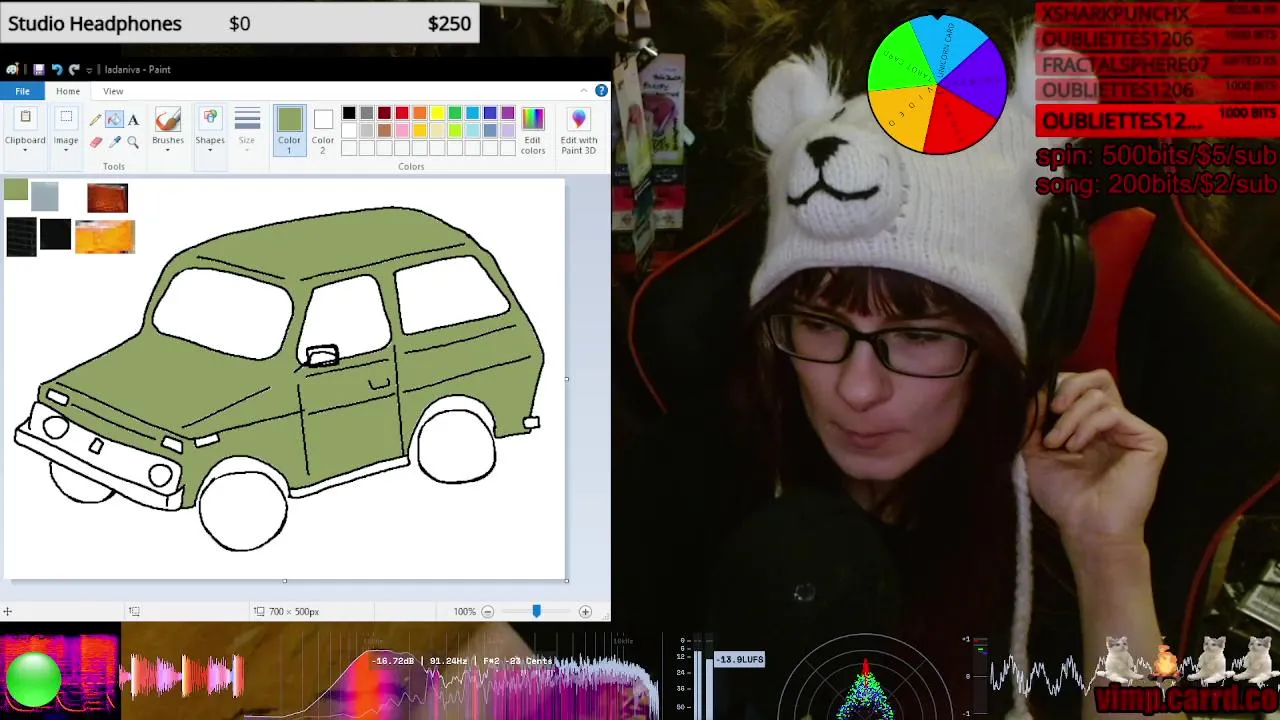
Task: Open Paint Help with the question mark icon
Action: 601,91
